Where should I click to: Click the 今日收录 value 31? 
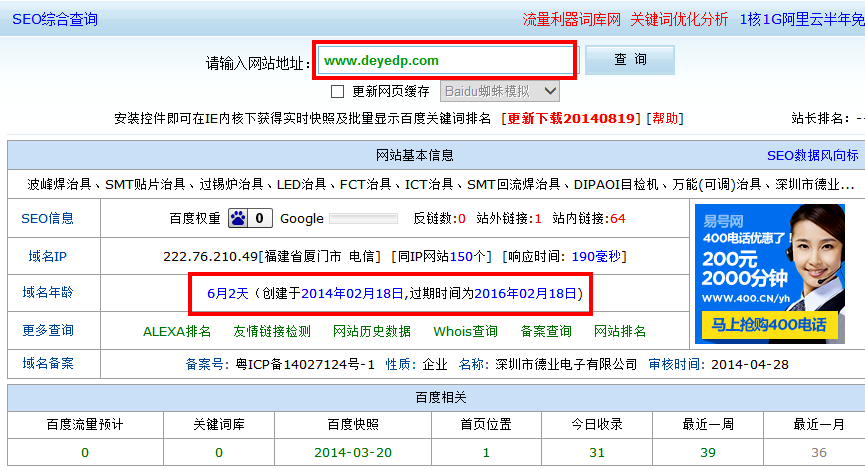(x=597, y=453)
